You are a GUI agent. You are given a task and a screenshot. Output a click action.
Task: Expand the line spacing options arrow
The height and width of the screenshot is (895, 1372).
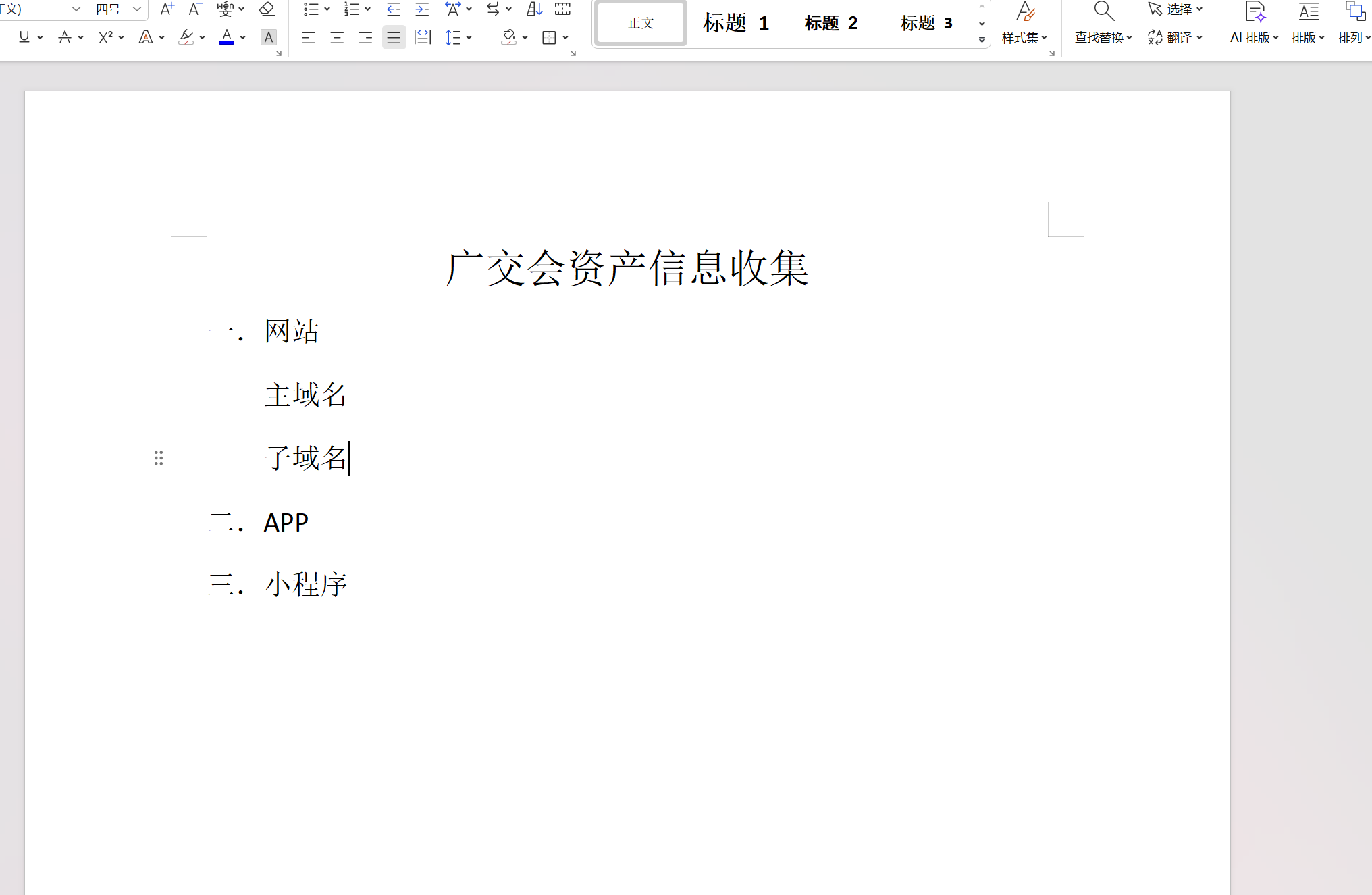[469, 37]
